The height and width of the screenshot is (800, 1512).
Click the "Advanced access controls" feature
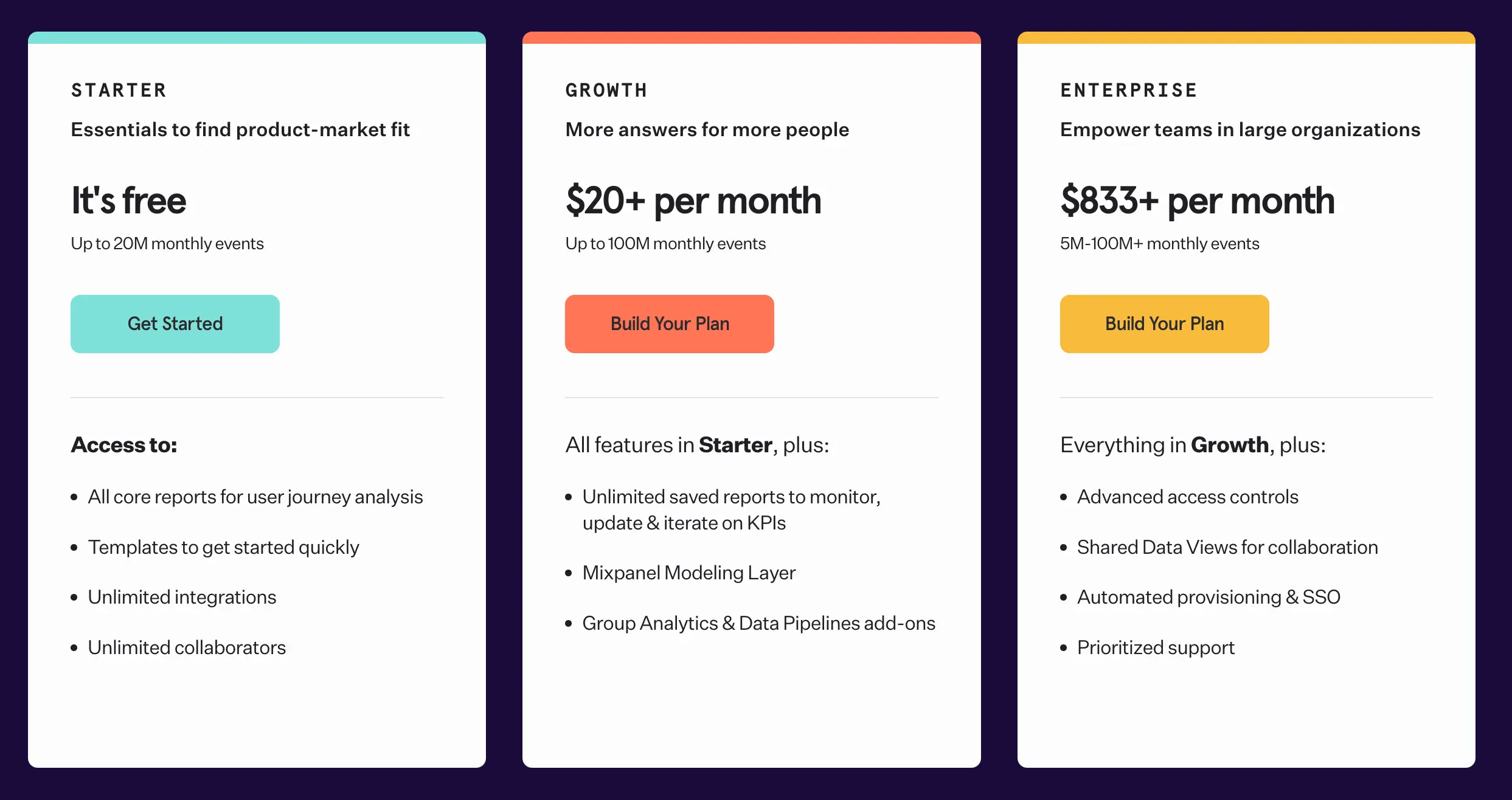tap(1187, 497)
